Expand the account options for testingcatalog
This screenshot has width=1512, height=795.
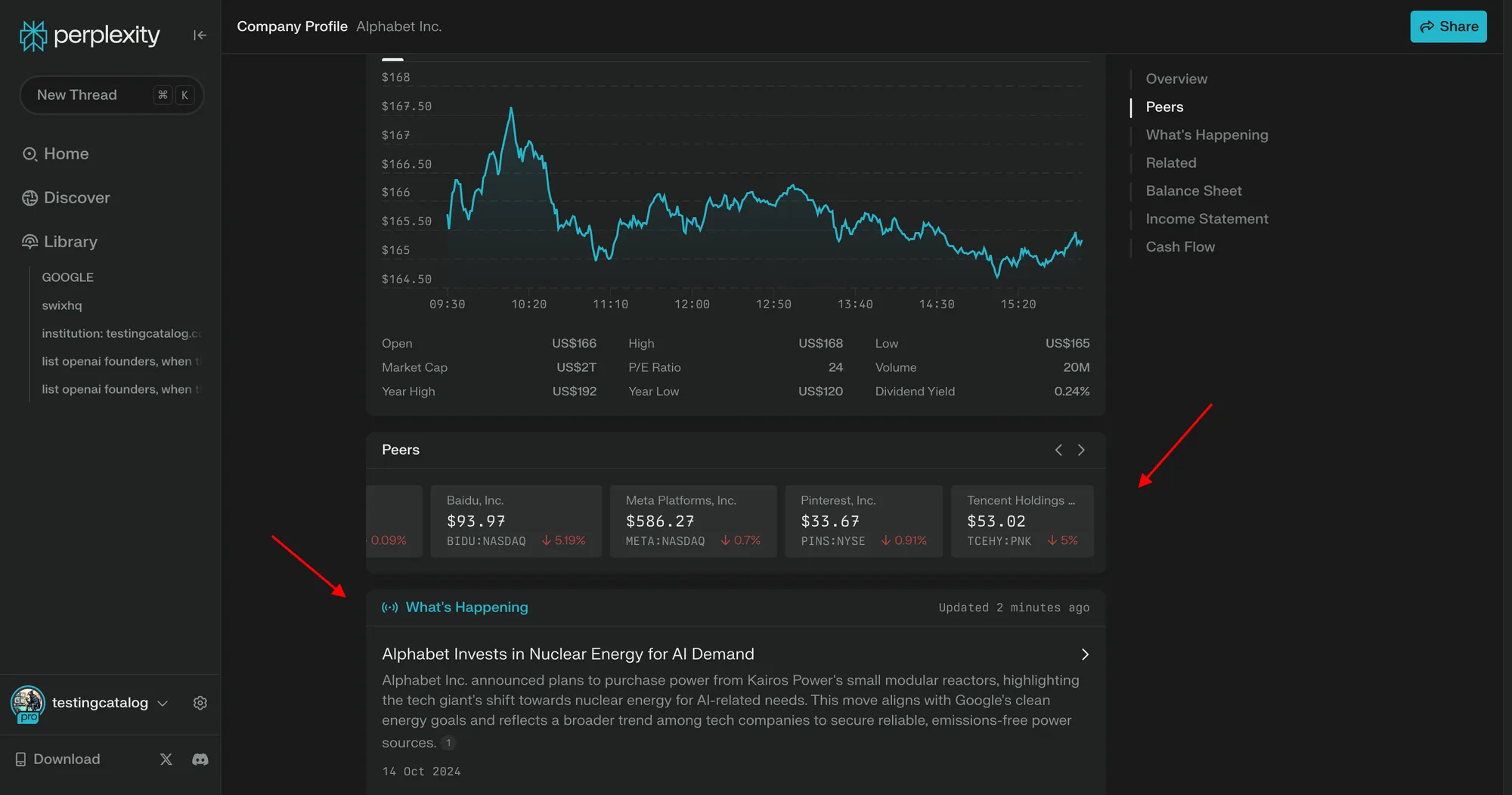point(162,703)
